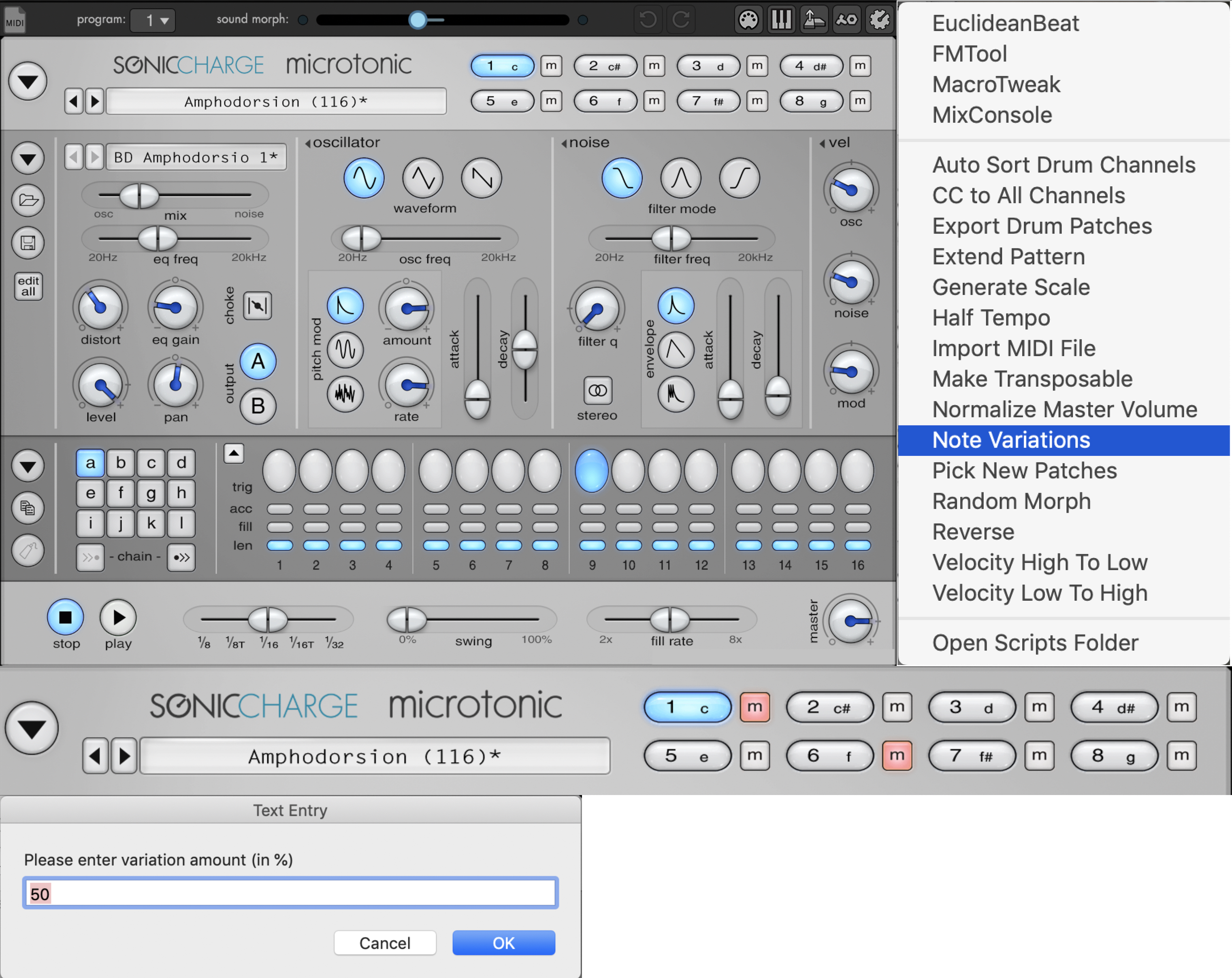Image resolution: width=1232 pixels, height=978 pixels.
Task: Toggle trigger on step 9
Action: click(591, 471)
